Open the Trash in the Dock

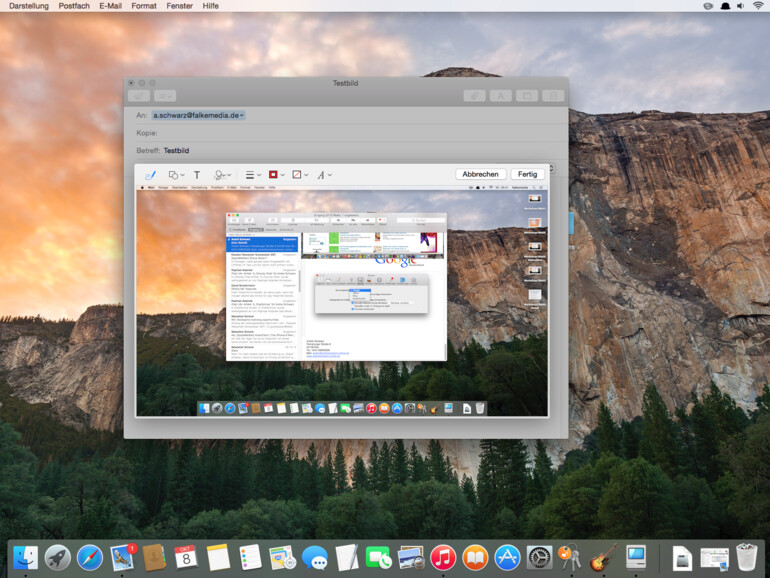point(746,557)
